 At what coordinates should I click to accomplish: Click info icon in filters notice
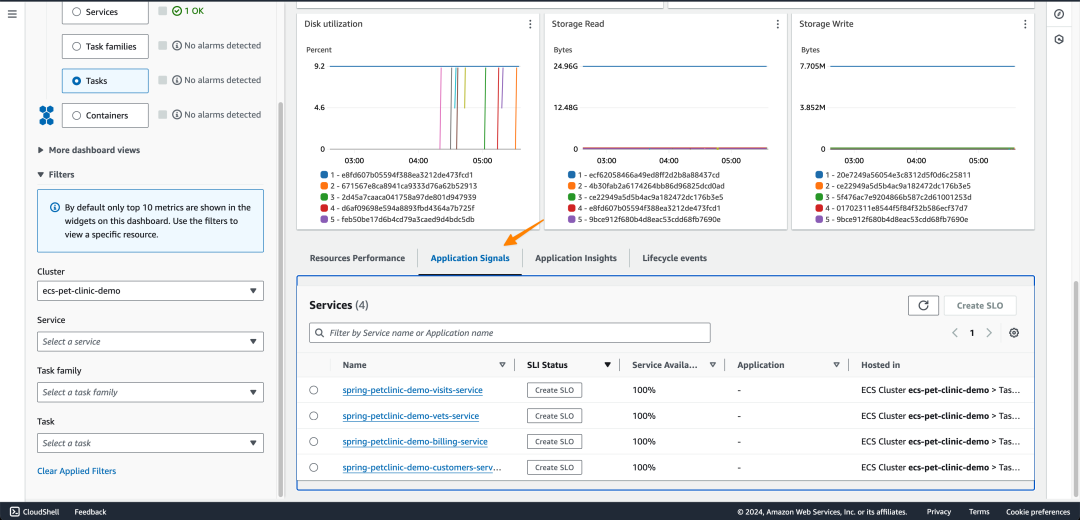[x=54, y=207]
